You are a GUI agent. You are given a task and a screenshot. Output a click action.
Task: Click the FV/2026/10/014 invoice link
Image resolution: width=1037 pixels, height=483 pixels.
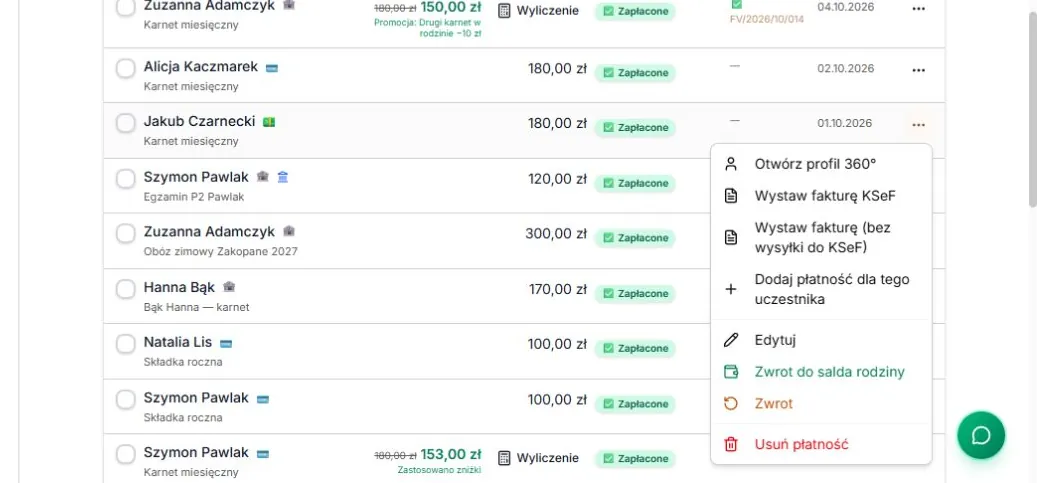[767, 19]
